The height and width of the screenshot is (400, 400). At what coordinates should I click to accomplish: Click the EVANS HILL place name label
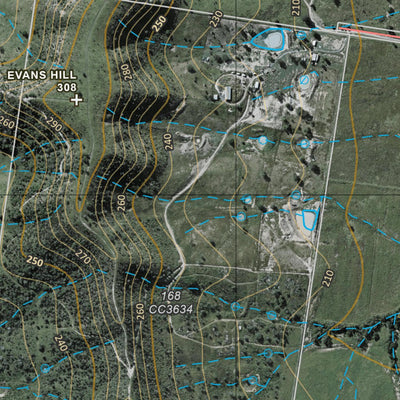tap(42, 75)
